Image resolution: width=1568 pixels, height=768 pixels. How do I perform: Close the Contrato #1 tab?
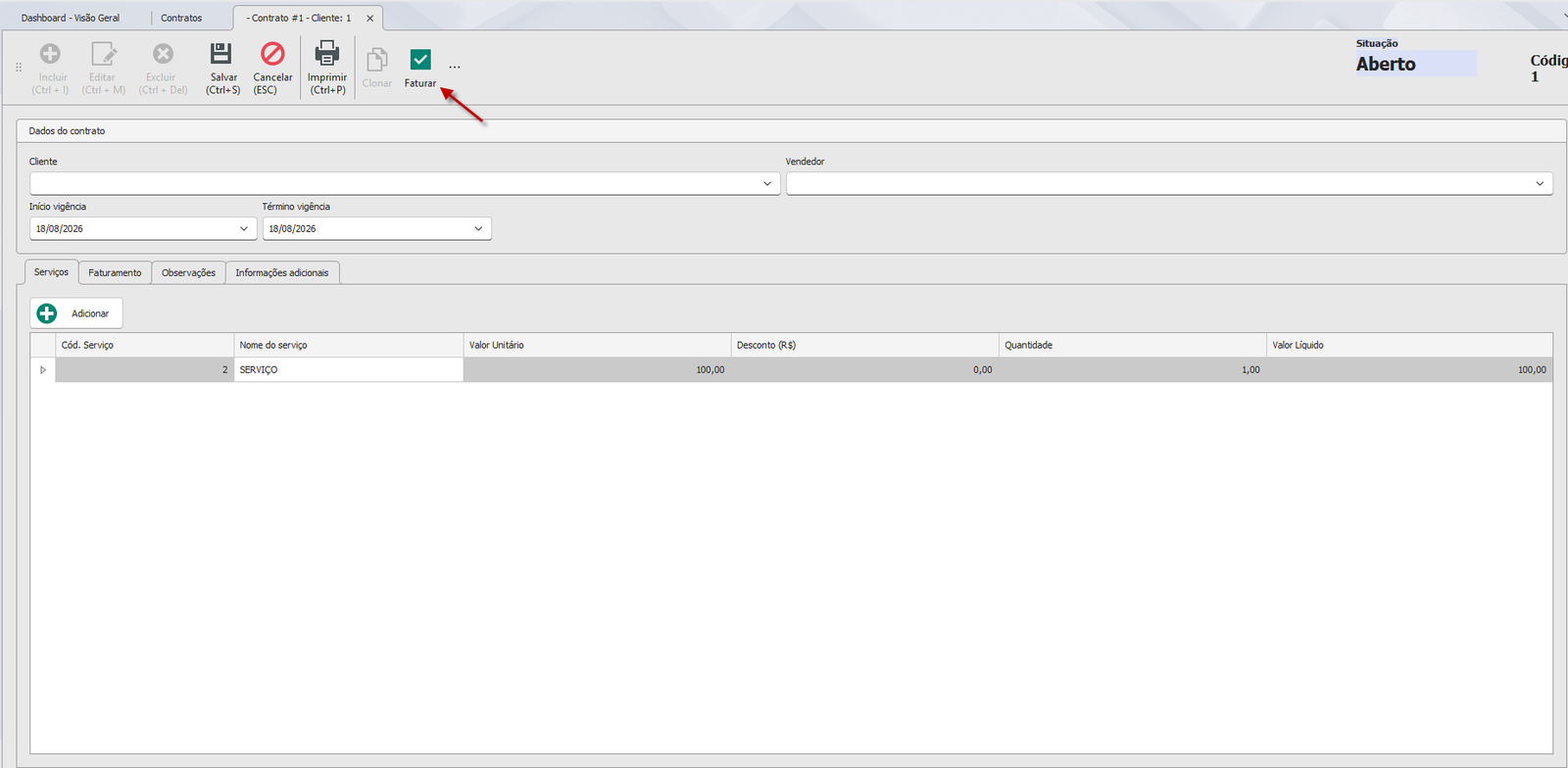pos(369,19)
